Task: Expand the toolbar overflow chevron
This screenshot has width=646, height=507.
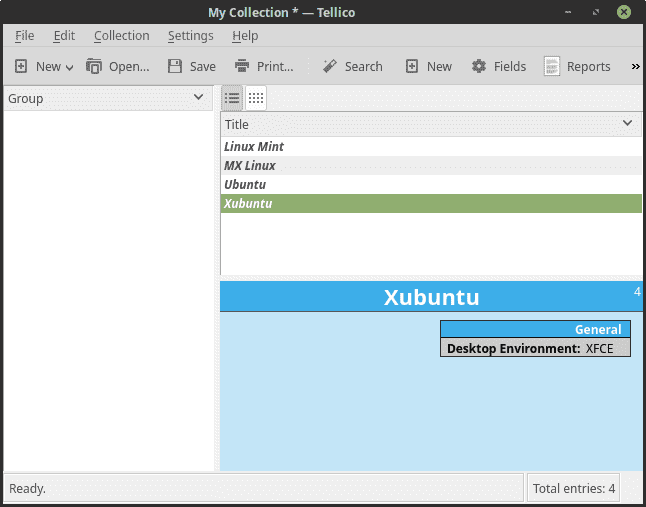Action: (635, 67)
